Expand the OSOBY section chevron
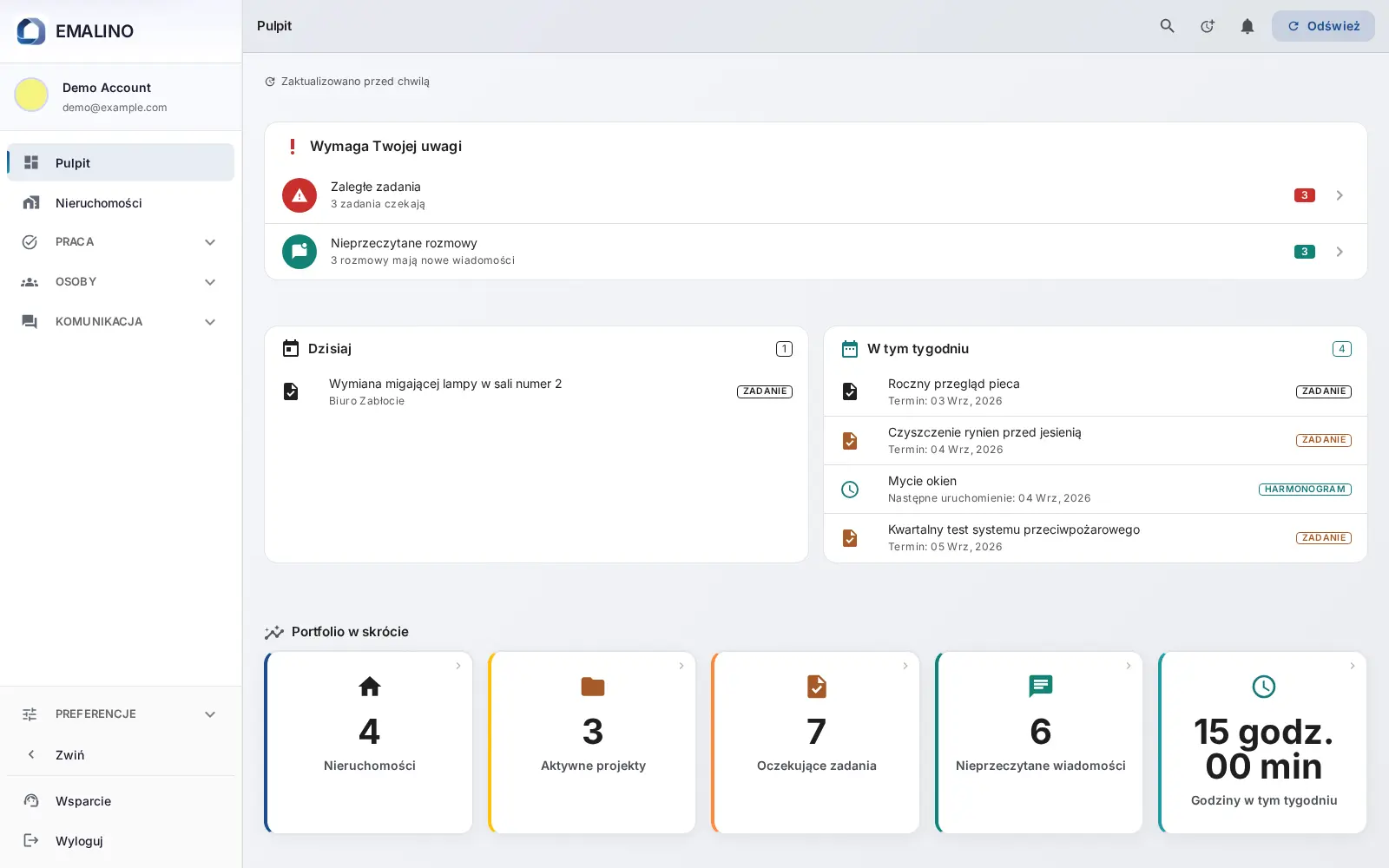Image resolution: width=1389 pixels, height=868 pixels. tap(210, 282)
